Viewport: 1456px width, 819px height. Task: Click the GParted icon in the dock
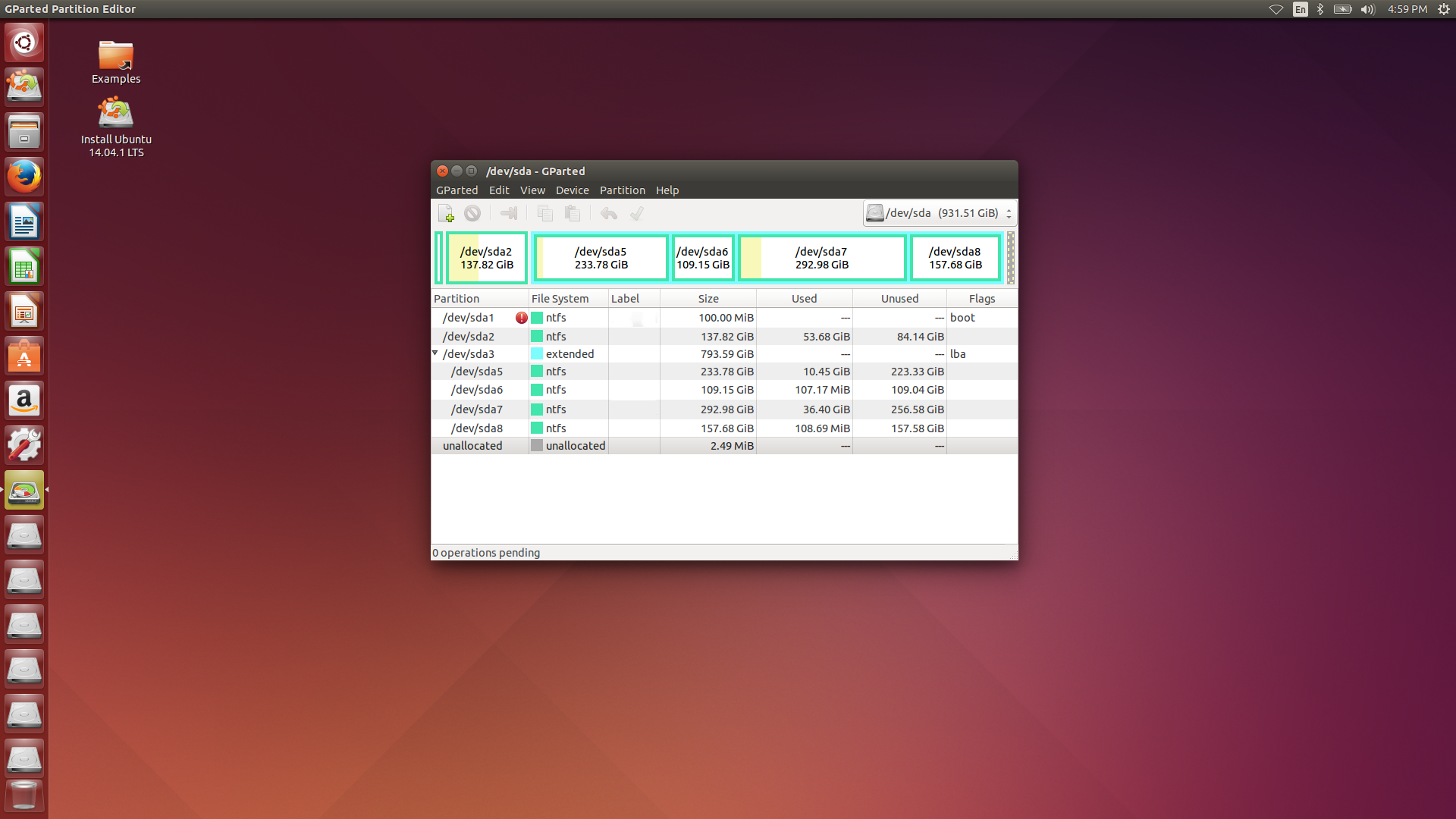24,490
